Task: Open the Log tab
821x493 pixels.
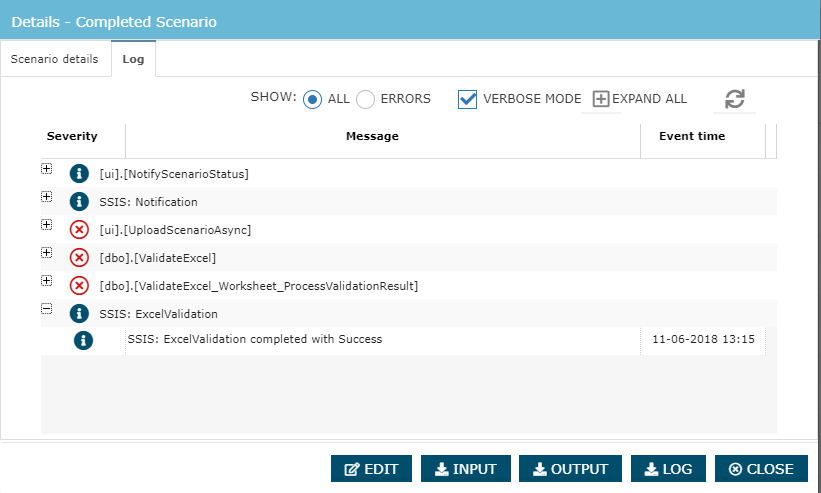Action: tap(133, 60)
